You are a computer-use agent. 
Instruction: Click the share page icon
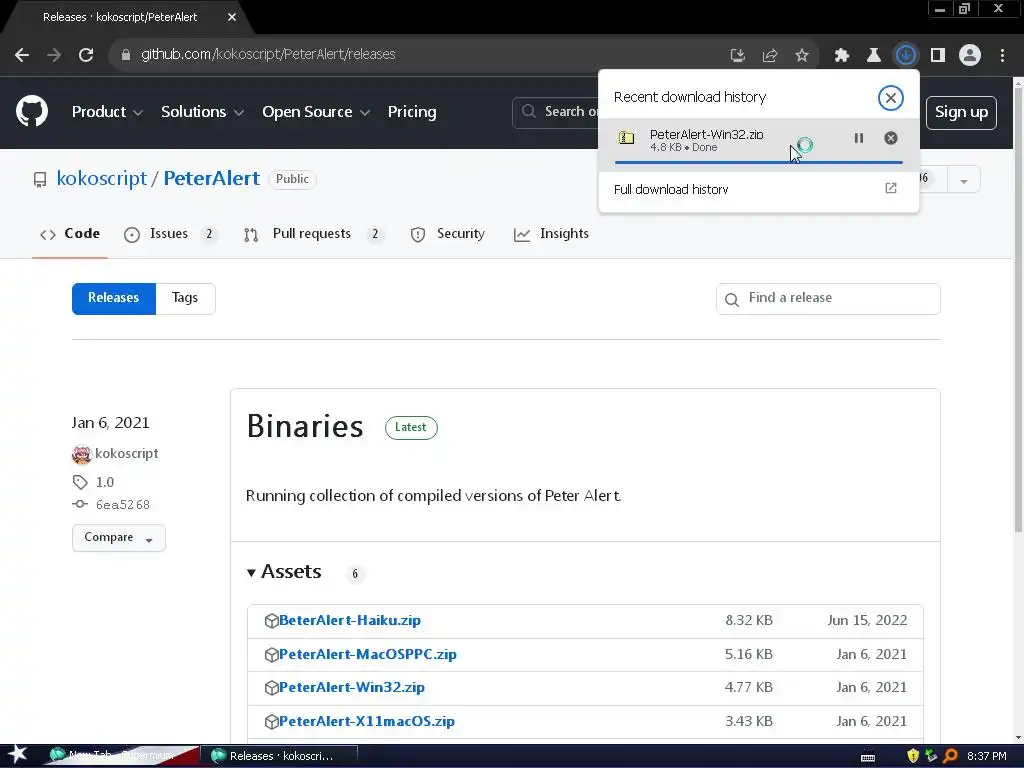[x=770, y=55]
